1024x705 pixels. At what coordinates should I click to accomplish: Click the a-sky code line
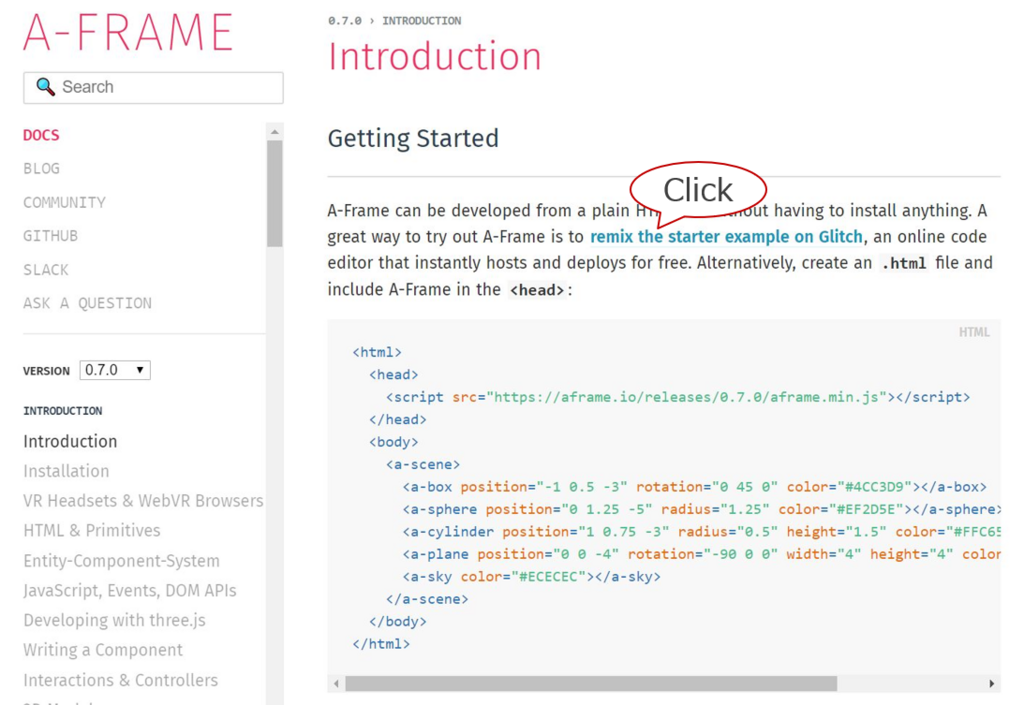pyautogui.click(x=532, y=576)
